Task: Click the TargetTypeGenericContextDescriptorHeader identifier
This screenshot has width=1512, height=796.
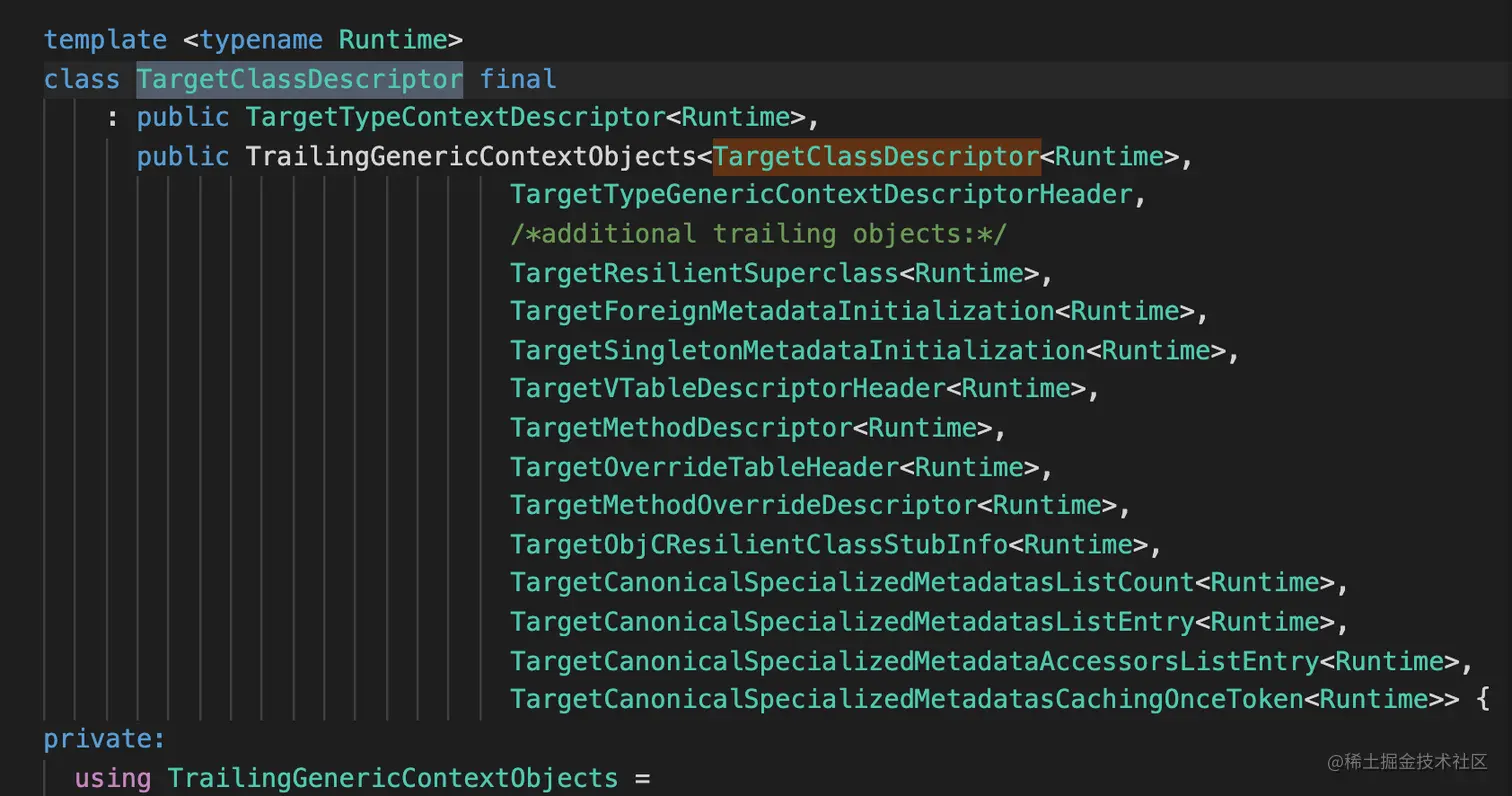Action: click(x=817, y=194)
